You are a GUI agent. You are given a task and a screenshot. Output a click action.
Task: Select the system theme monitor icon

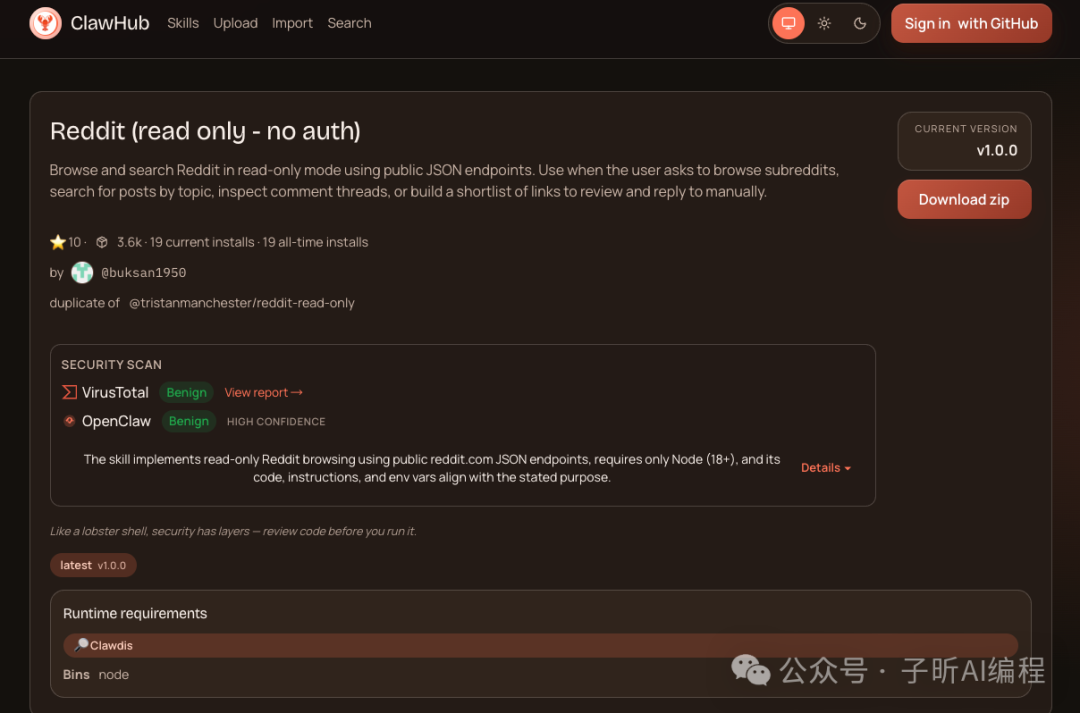(788, 23)
